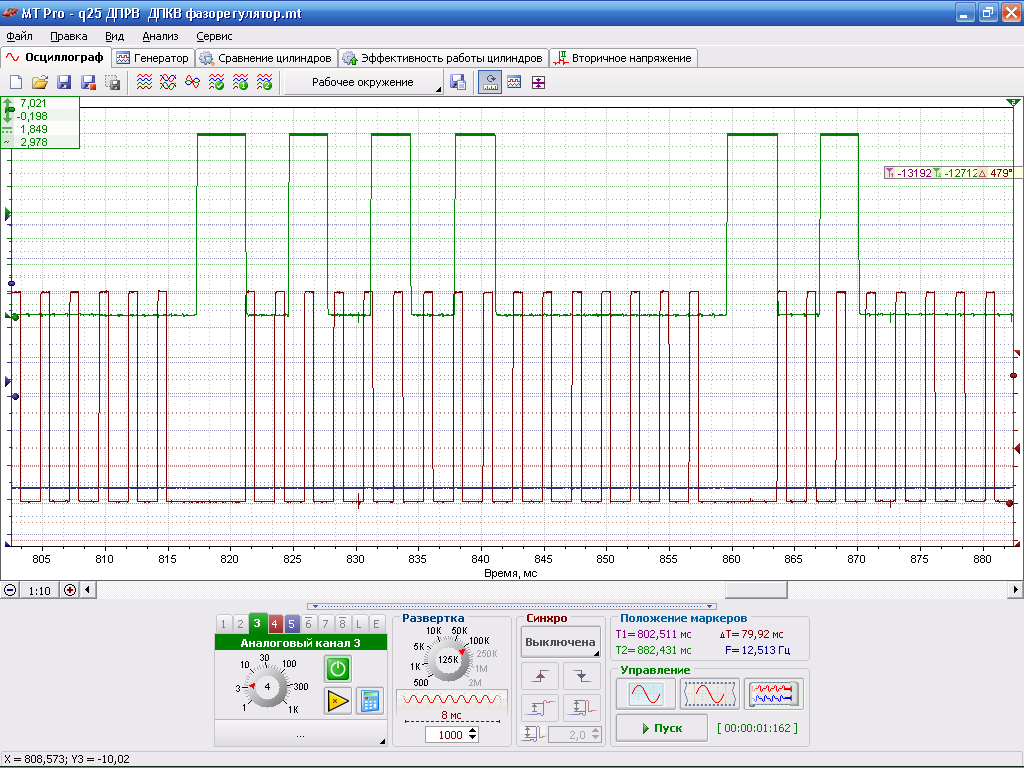Switch to the Сравнение цилиндров tab
Image resolution: width=1024 pixels, height=768 pixels.
tap(266, 58)
